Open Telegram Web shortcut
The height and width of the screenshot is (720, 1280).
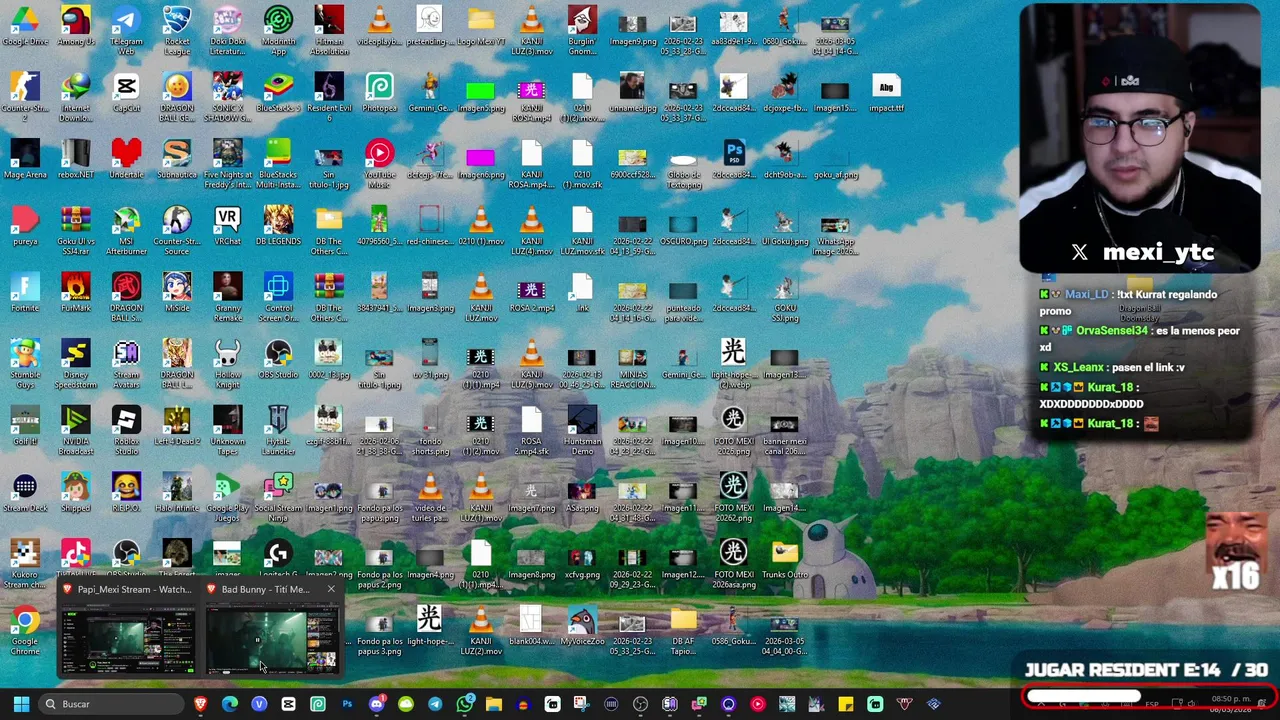(x=126, y=30)
